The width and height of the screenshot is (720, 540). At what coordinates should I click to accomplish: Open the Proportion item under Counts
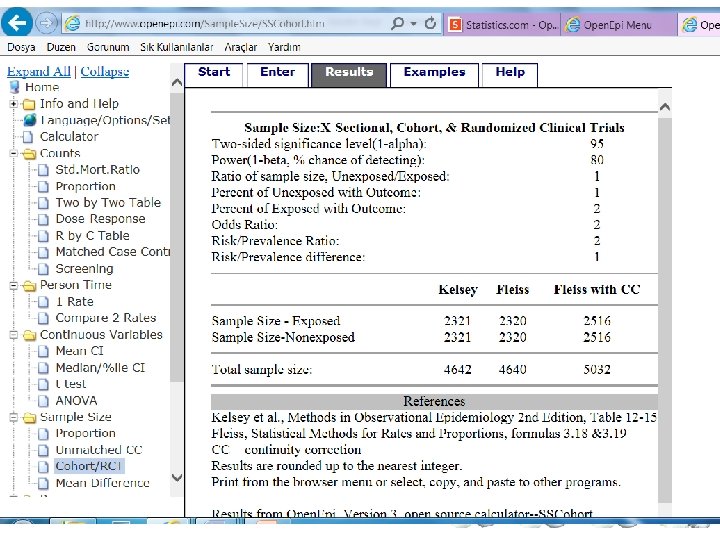click(85, 186)
